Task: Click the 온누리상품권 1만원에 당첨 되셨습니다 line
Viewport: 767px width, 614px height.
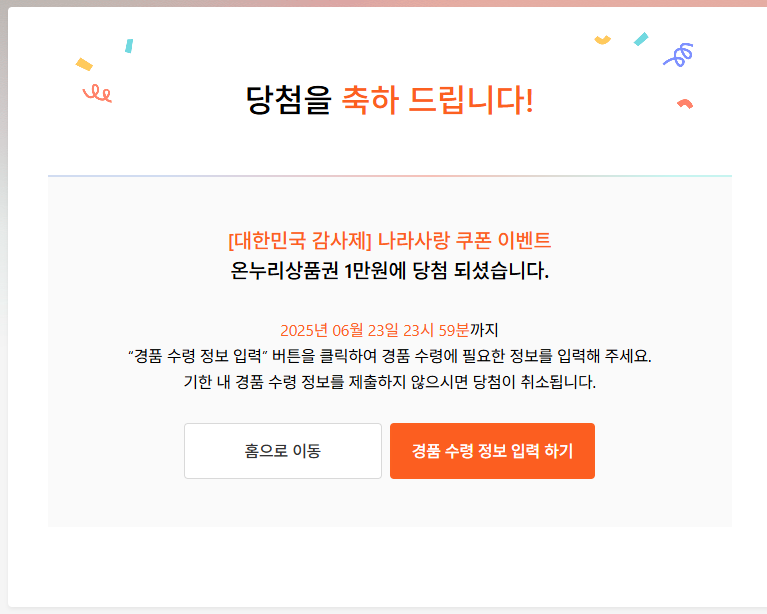Action: [x=389, y=270]
